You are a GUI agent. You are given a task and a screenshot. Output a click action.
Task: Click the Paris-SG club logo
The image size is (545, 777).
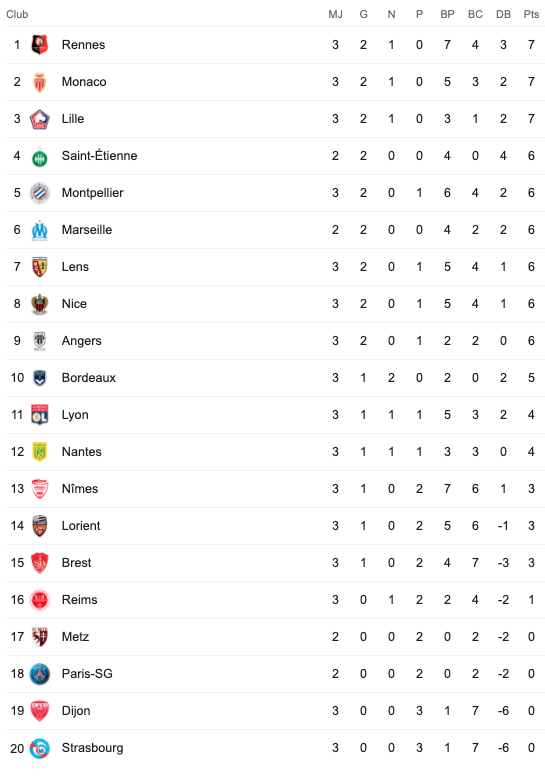click(x=40, y=674)
